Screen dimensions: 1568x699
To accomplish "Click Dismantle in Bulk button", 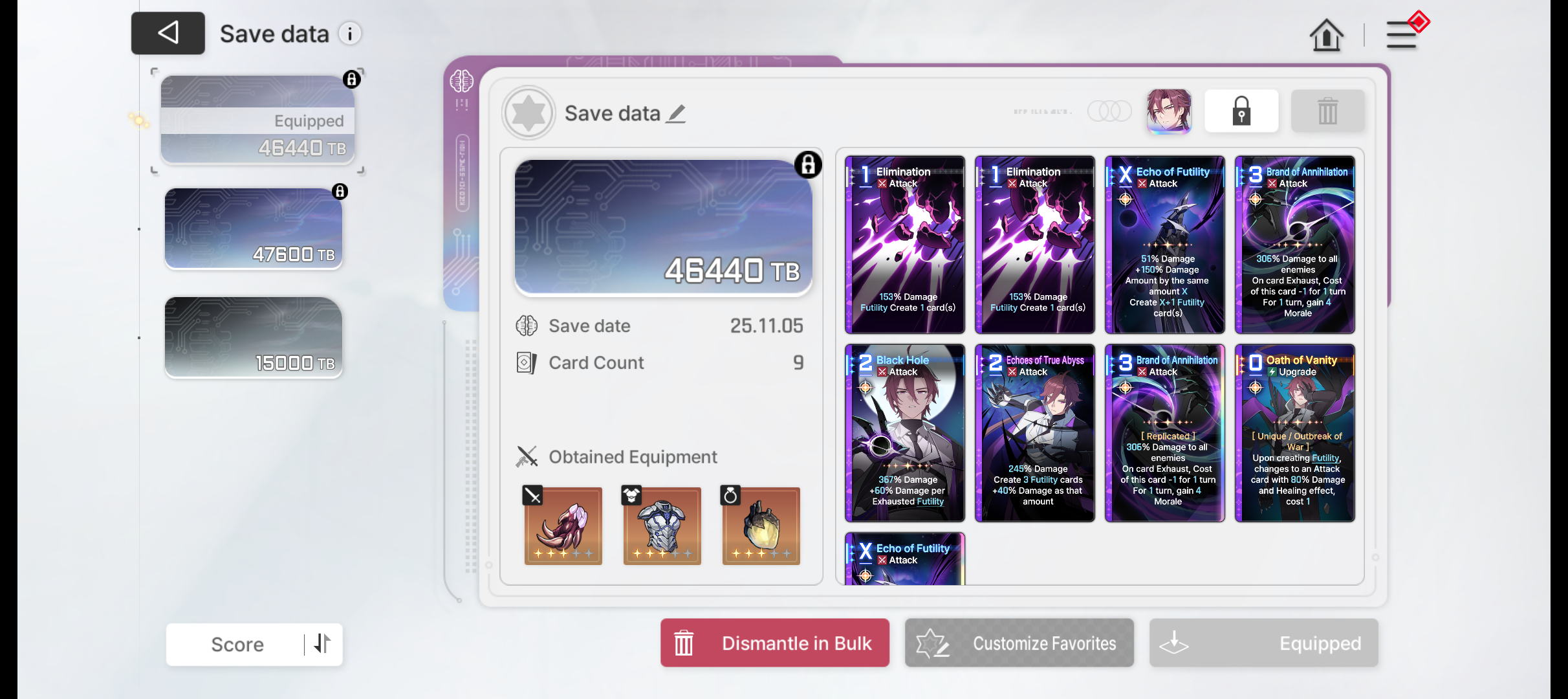I will 774,643.
